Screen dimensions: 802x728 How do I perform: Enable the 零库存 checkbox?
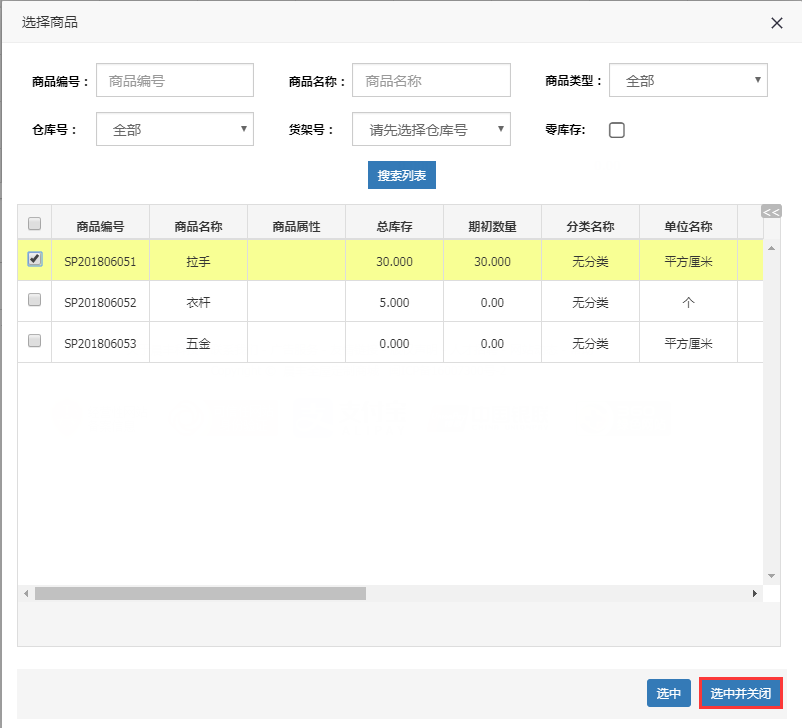(617, 130)
